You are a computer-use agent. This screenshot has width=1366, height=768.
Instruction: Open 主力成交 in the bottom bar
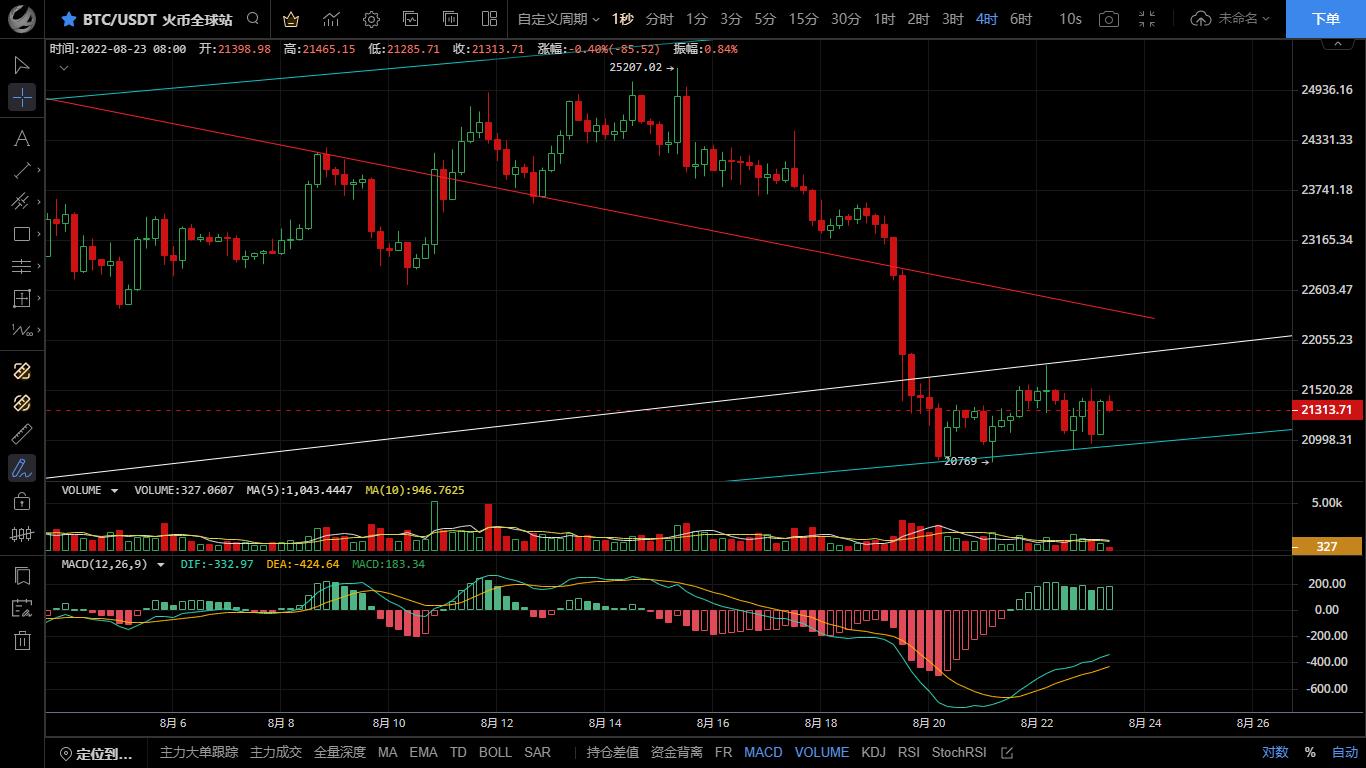pyautogui.click(x=276, y=753)
